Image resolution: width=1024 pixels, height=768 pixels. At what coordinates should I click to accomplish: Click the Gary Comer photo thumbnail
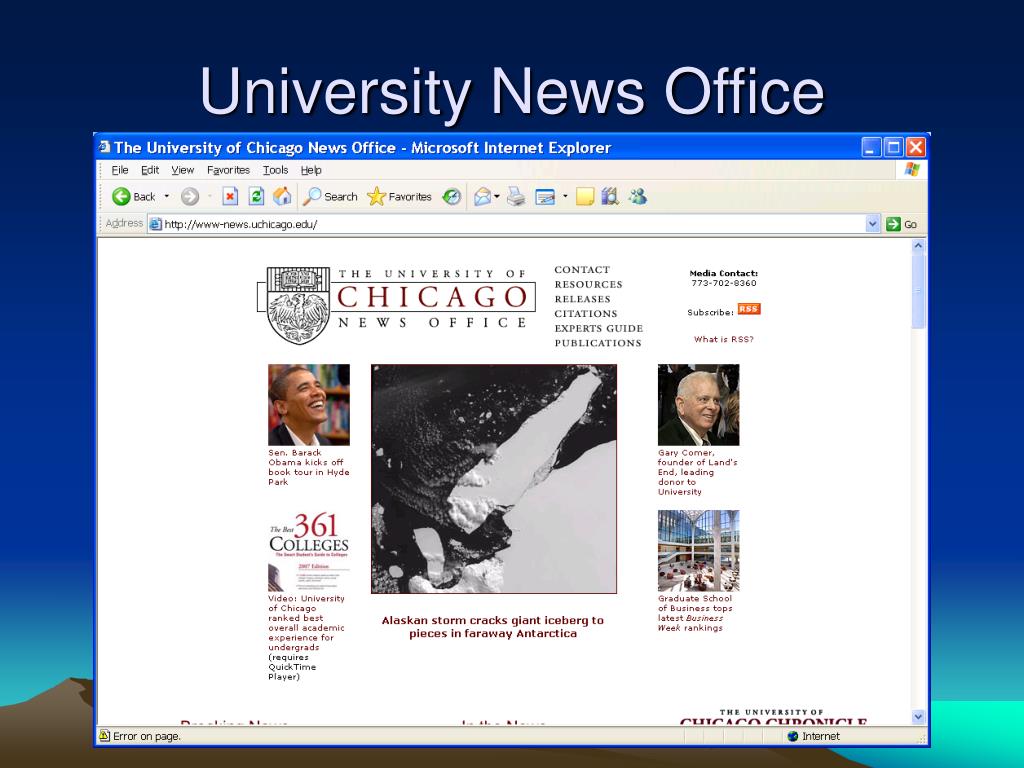(699, 405)
